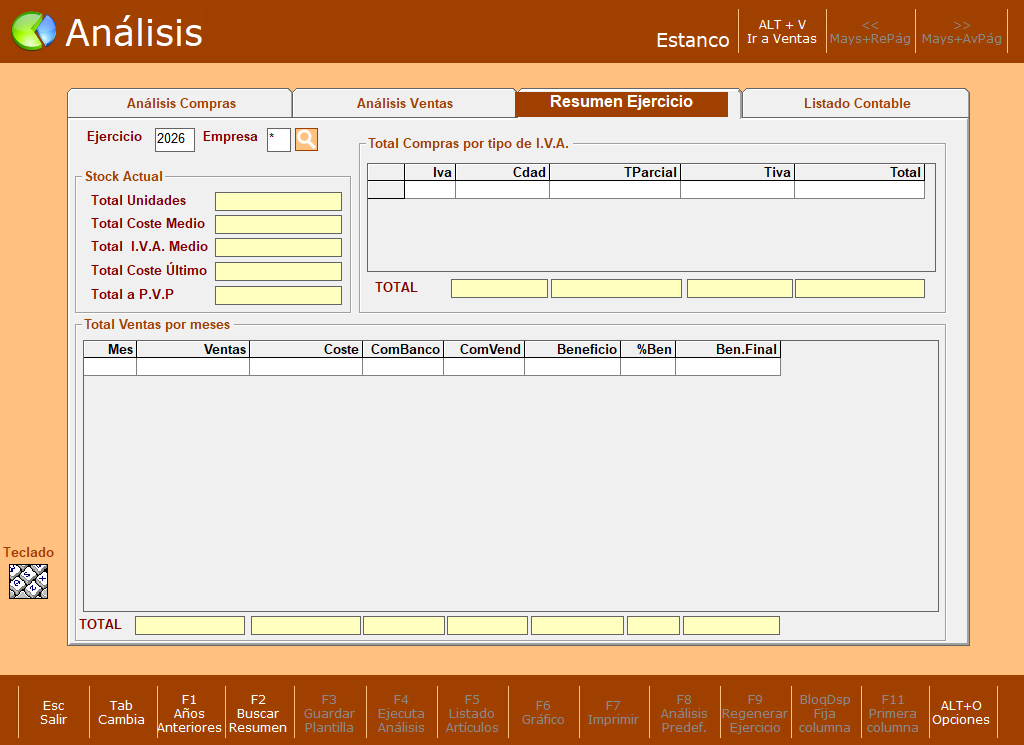Click the TParcial column header
Image resolution: width=1024 pixels, height=745 pixels.
pyautogui.click(x=615, y=172)
